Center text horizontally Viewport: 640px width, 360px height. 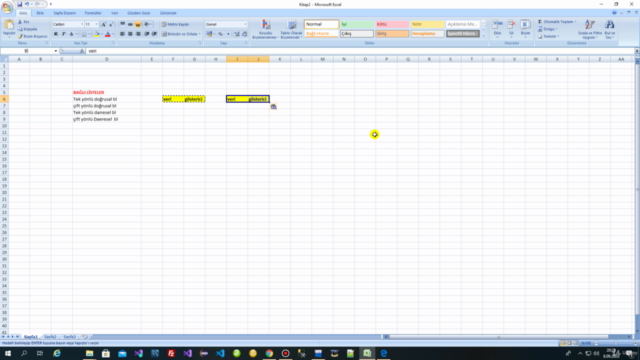pyautogui.click(x=130, y=34)
